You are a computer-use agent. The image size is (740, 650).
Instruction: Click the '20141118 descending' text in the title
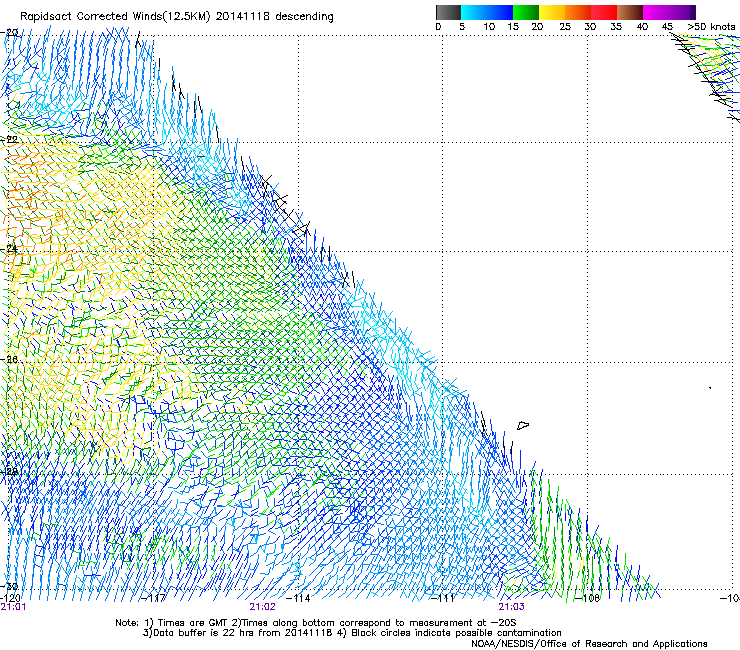pos(275,17)
